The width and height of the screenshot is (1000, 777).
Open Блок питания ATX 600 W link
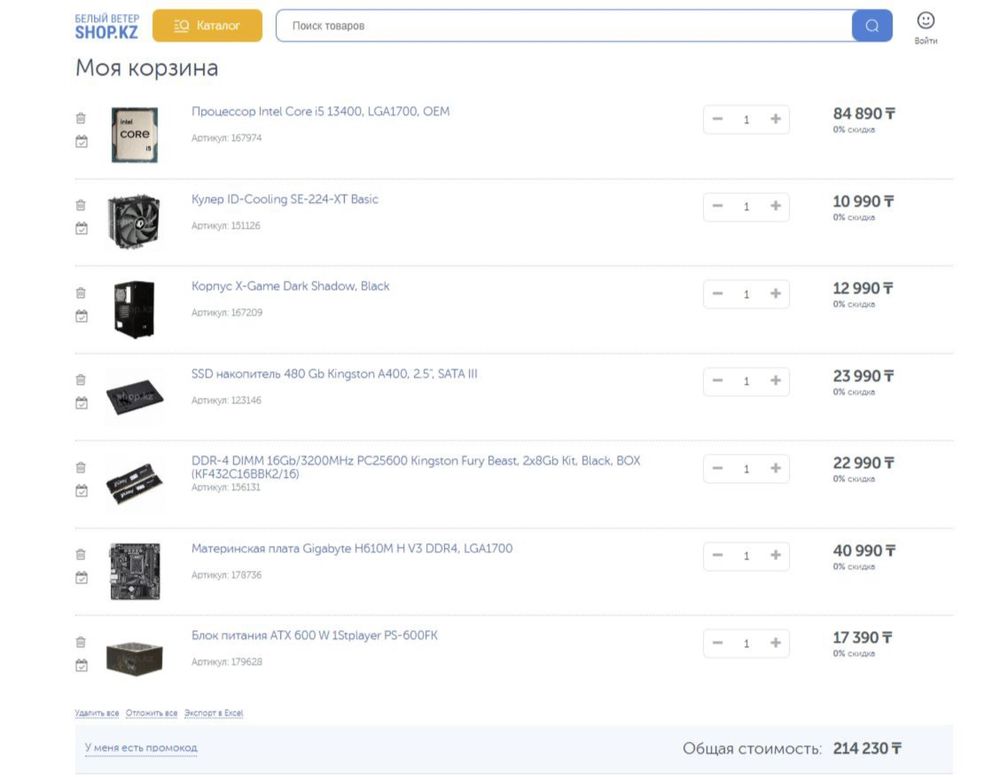(314, 635)
